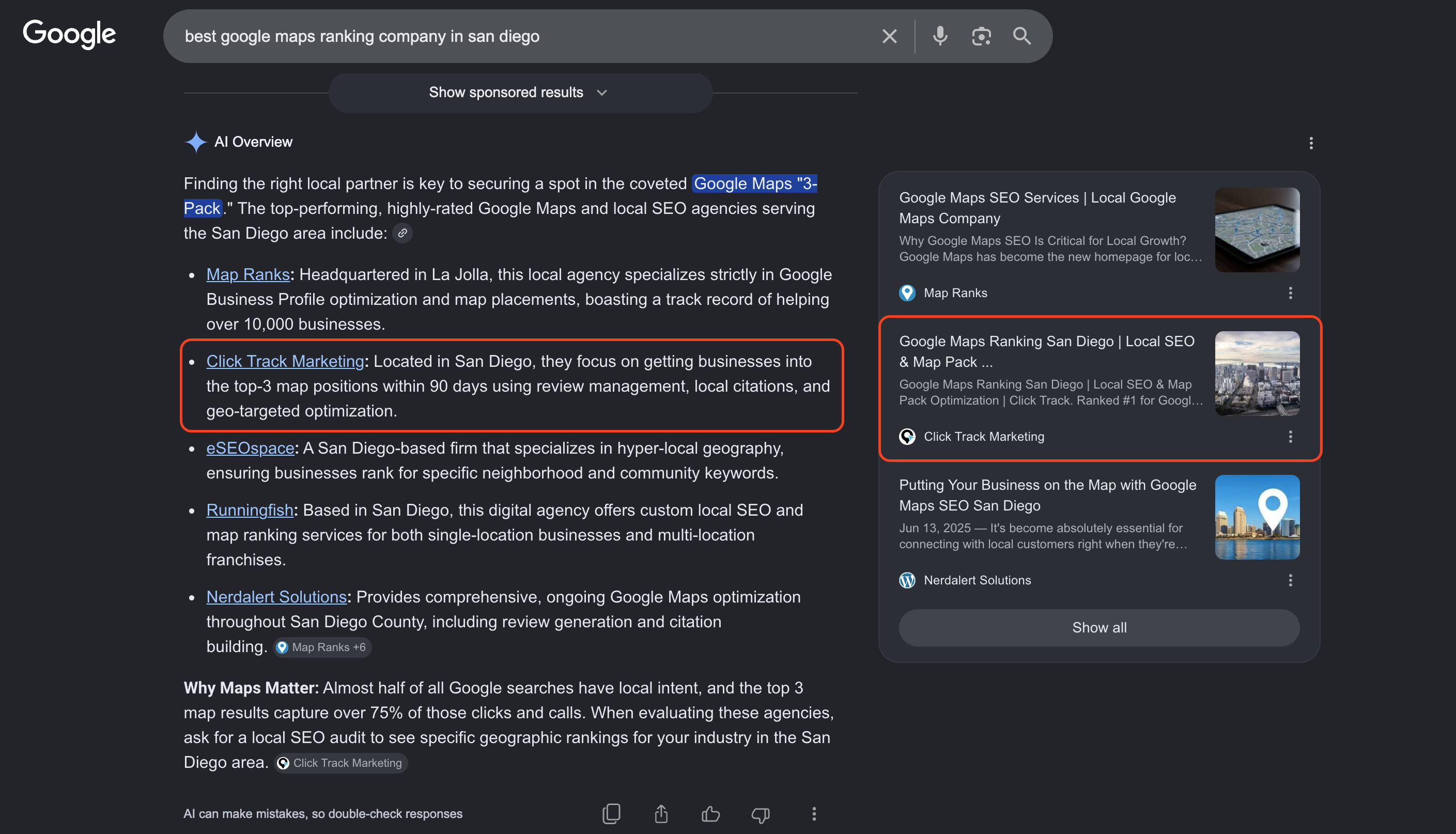Image resolution: width=1456 pixels, height=834 pixels.
Task: Open three-dot menu on Map Ranks card
Action: 1290,292
